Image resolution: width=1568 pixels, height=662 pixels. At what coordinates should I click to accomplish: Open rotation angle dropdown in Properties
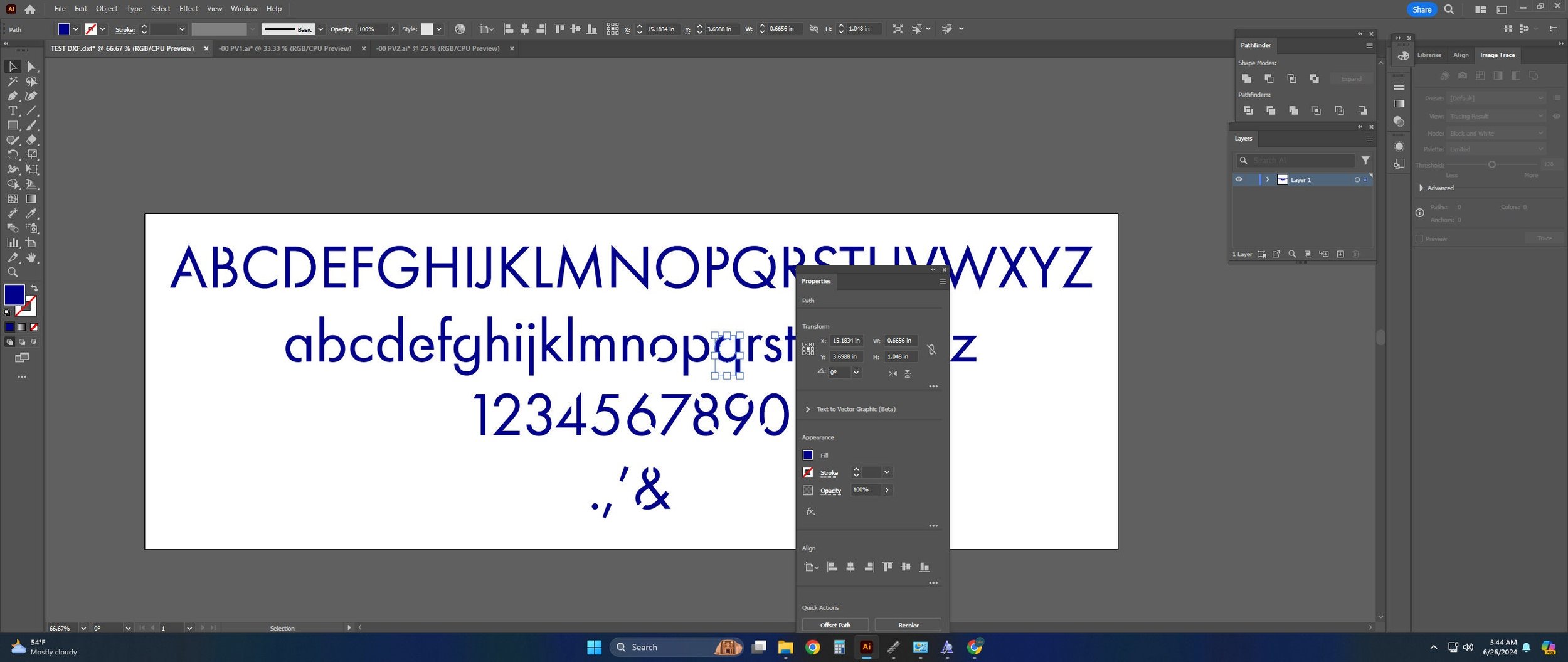tap(856, 372)
